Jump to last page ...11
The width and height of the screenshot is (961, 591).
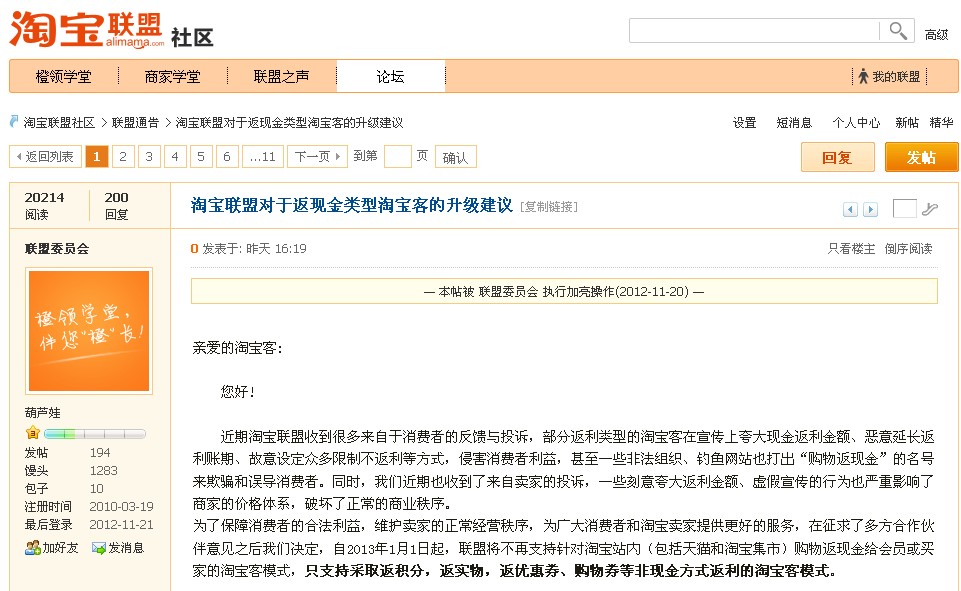[263, 156]
